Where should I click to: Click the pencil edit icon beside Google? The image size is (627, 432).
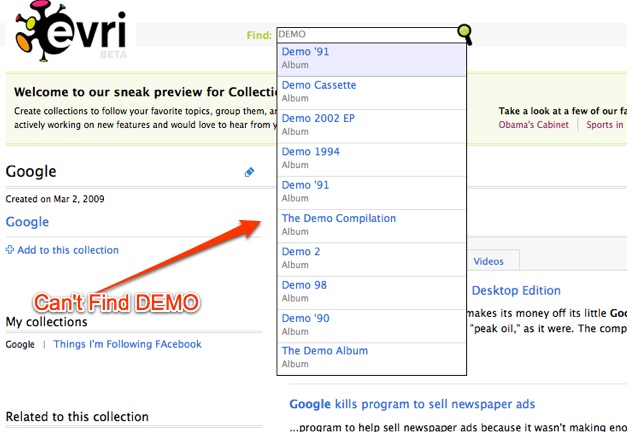click(x=249, y=172)
